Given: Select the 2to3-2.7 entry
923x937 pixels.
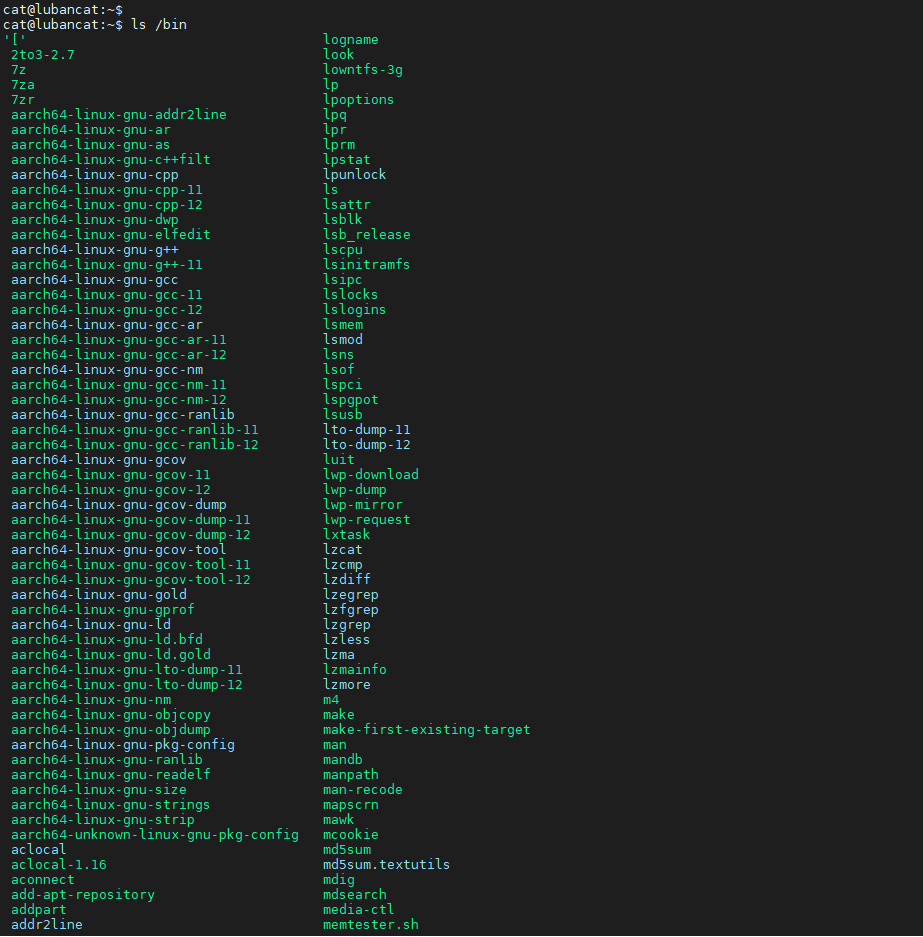Looking at the screenshot, I should click(x=43, y=54).
